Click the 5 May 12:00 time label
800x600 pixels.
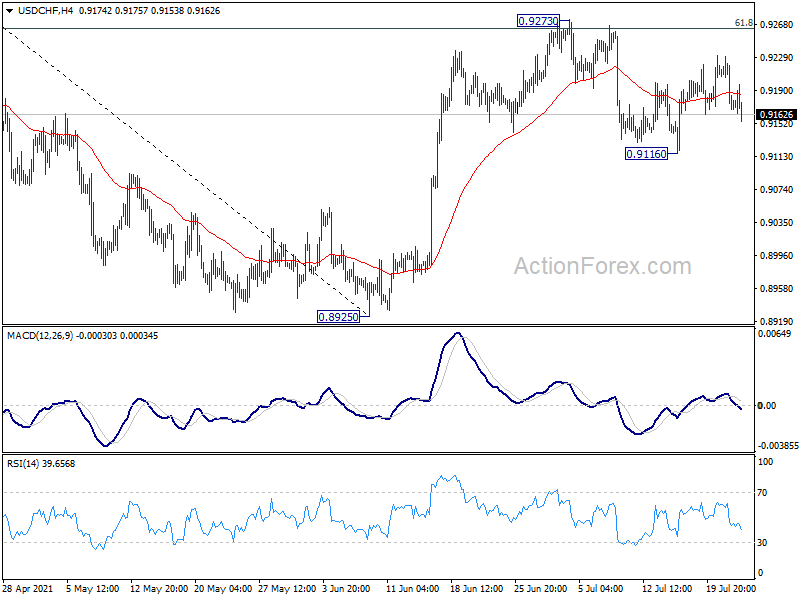pyautogui.click(x=92, y=589)
